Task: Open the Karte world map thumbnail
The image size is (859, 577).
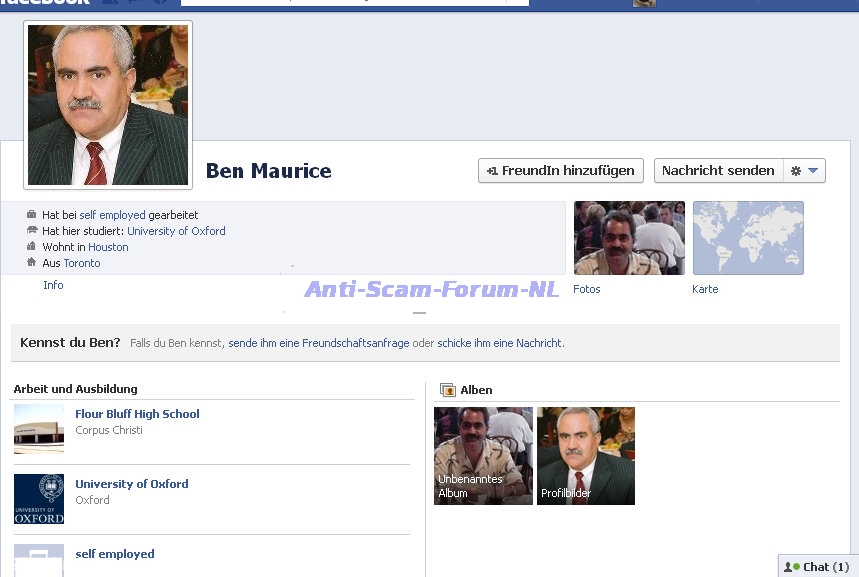Action: click(748, 238)
